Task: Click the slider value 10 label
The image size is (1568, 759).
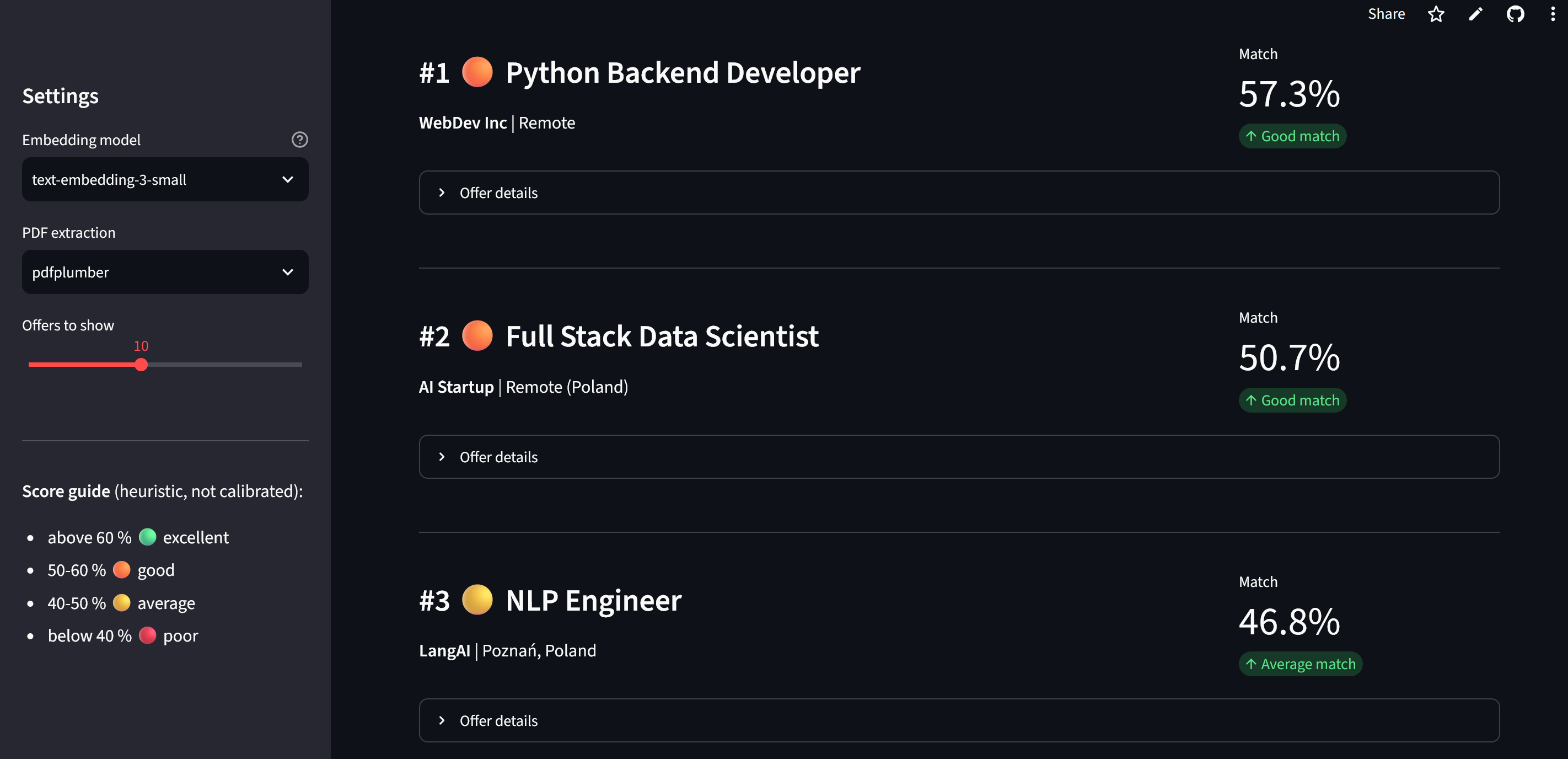Action: coord(141,346)
